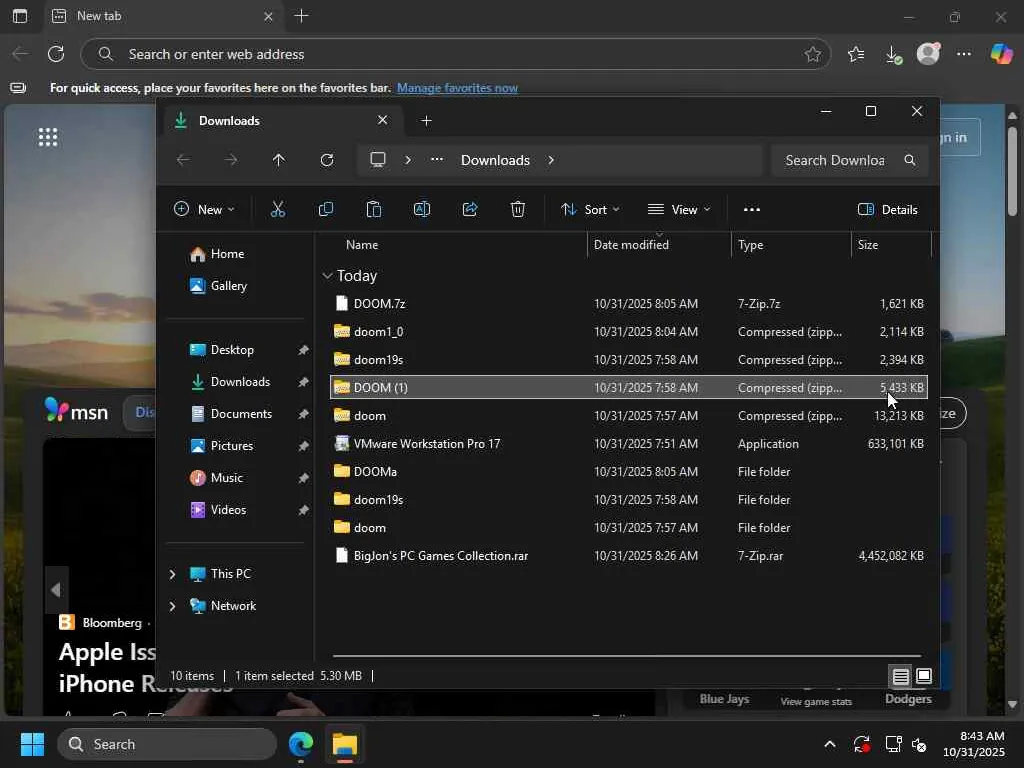Go up one folder level

pyautogui.click(x=279, y=160)
